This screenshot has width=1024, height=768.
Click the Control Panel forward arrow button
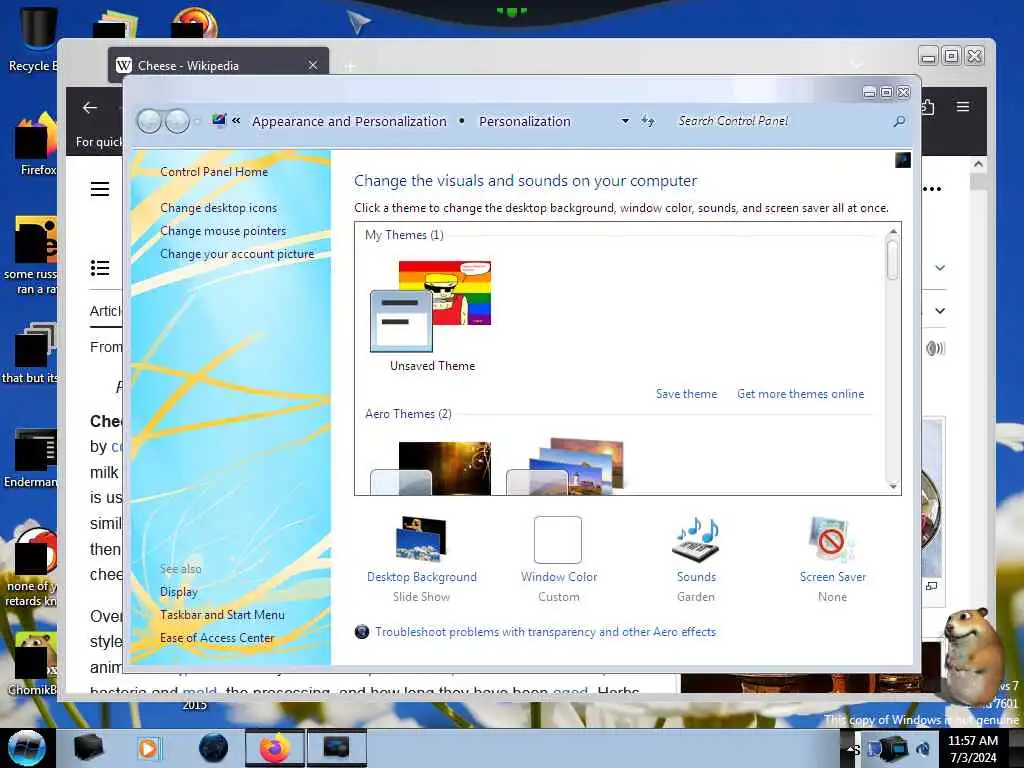pos(177,121)
